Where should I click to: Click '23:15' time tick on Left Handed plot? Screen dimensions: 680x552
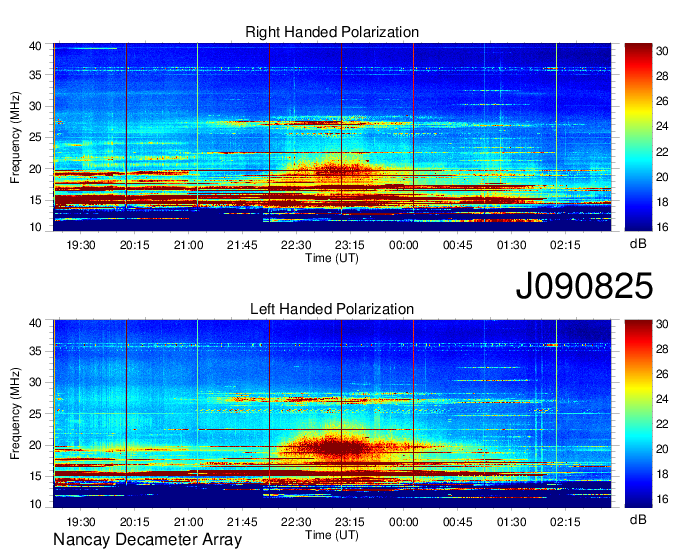point(350,522)
